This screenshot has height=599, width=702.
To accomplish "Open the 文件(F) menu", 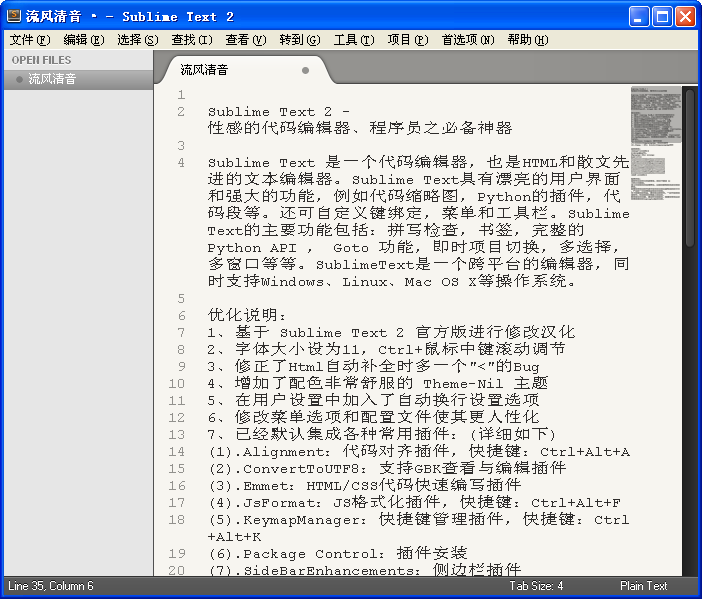I will [x=30, y=40].
